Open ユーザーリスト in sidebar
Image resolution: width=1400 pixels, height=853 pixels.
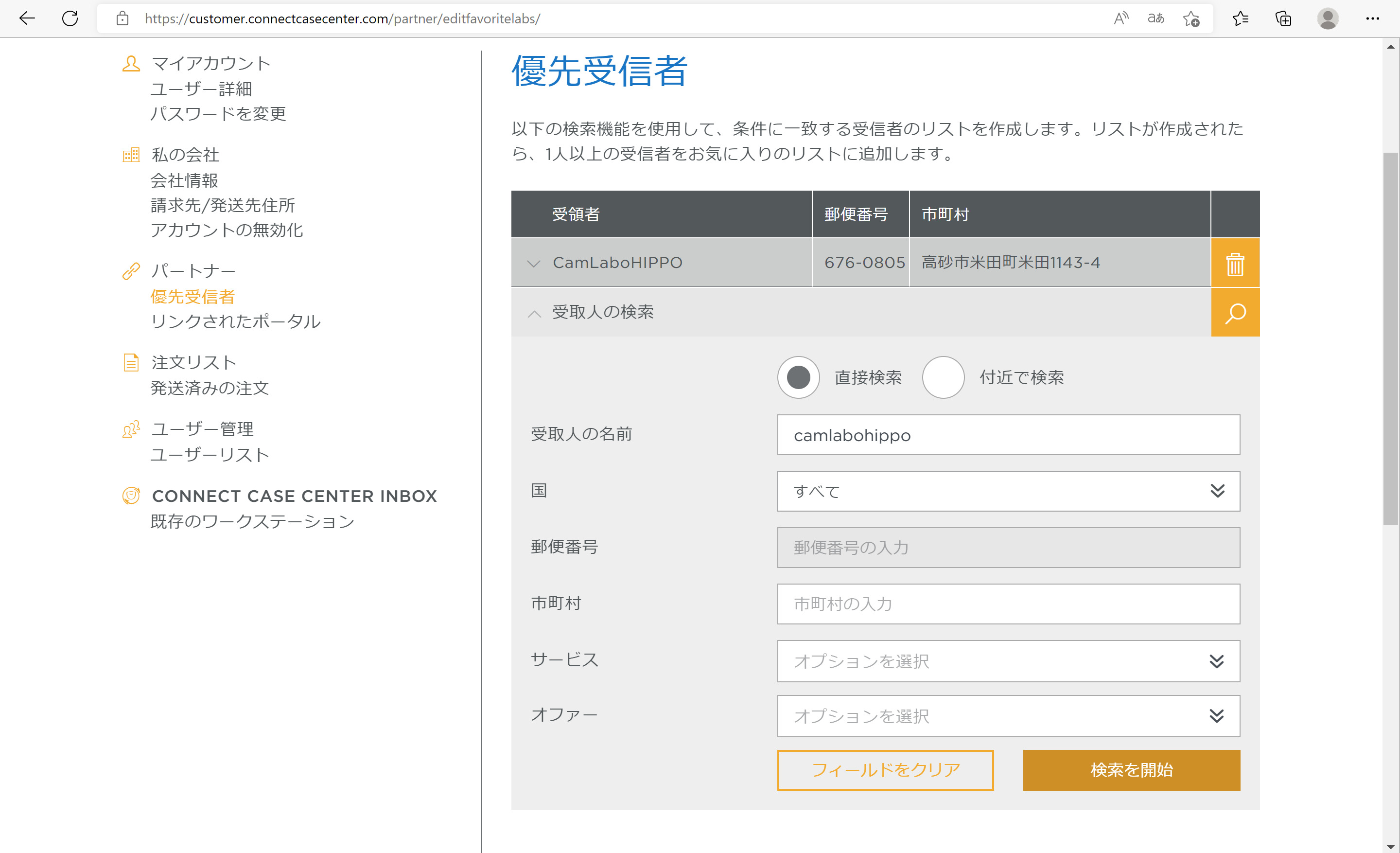click(210, 455)
